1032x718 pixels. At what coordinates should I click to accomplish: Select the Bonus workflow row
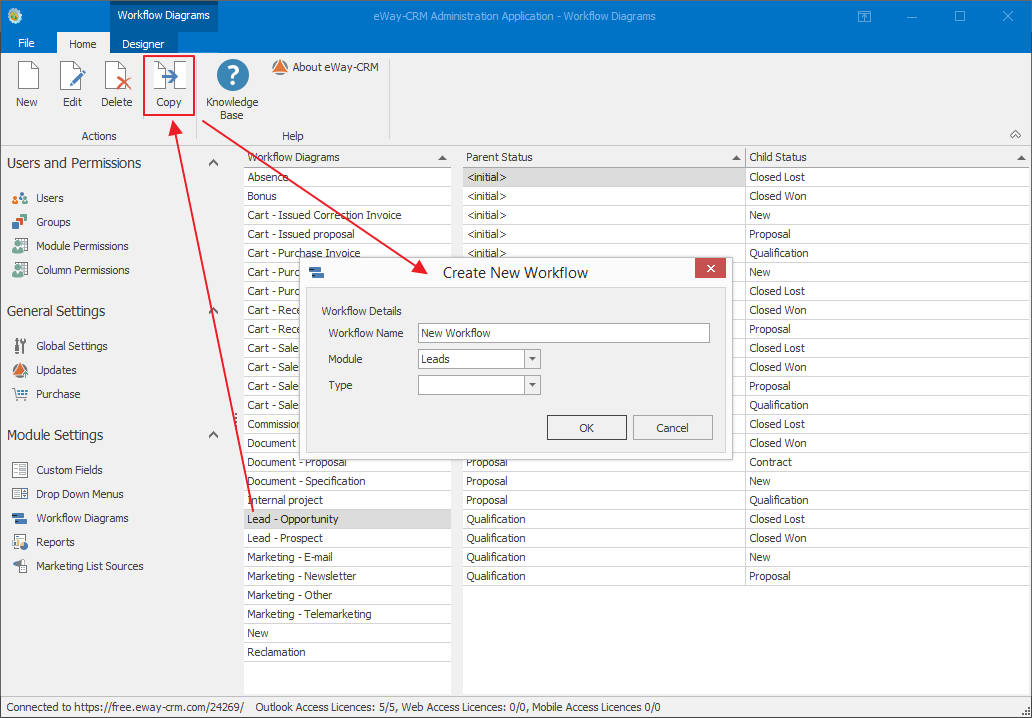click(348, 196)
